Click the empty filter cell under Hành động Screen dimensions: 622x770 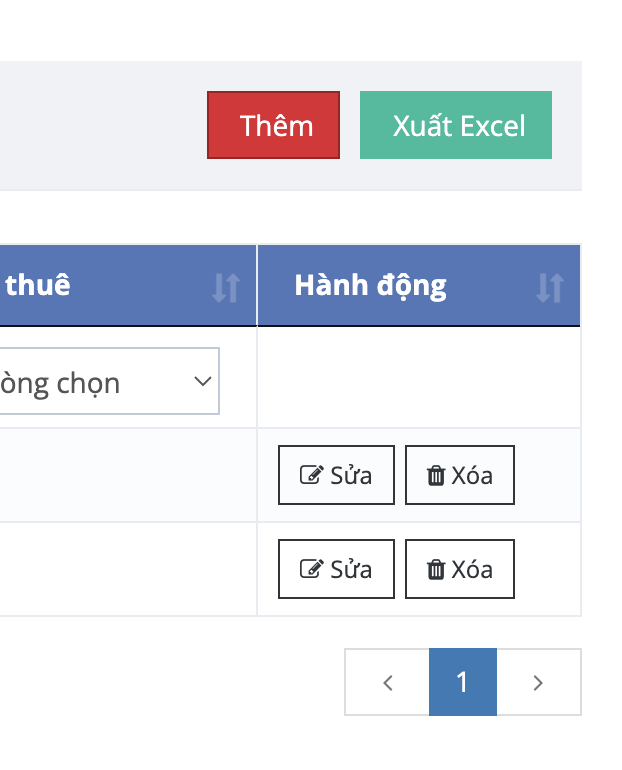coord(418,378)
